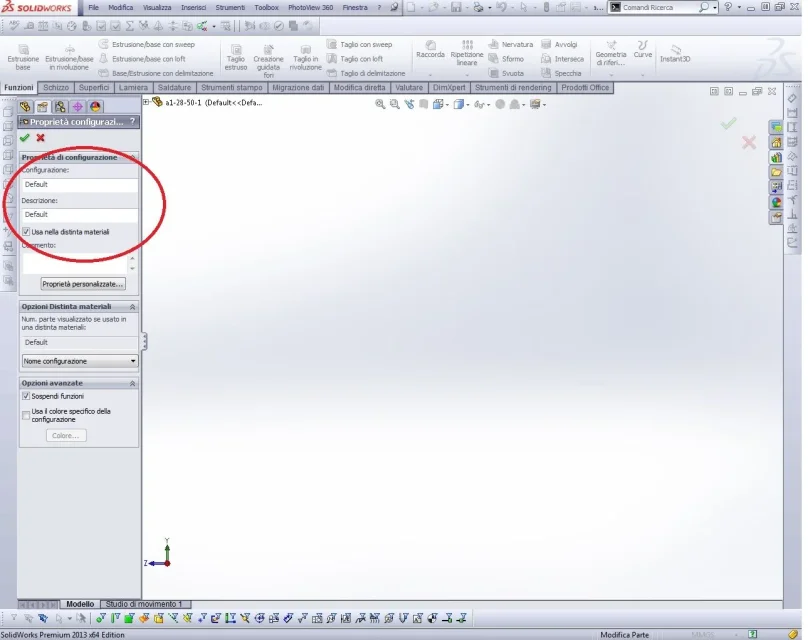Enable Usa il colore specifico della configurazione
The image size is (808, 640).
(x=26, y=414)
